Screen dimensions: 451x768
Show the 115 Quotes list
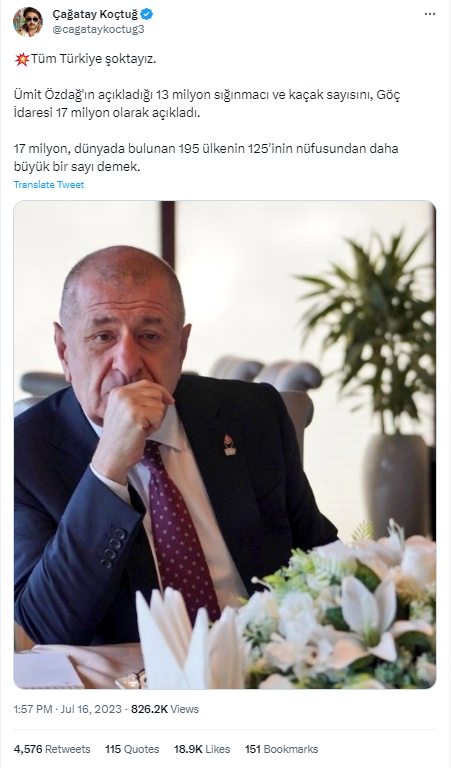132,749
